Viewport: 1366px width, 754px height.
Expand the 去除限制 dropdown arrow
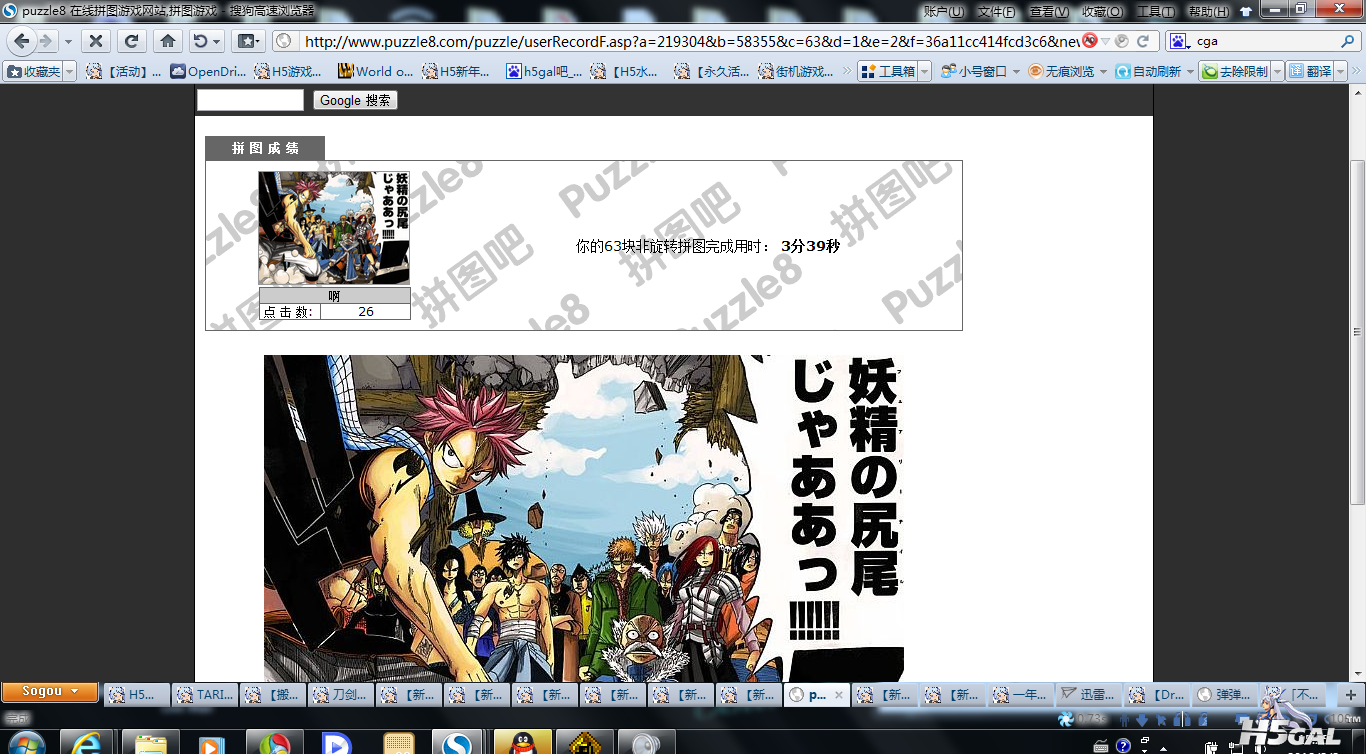pos(1277,72)
